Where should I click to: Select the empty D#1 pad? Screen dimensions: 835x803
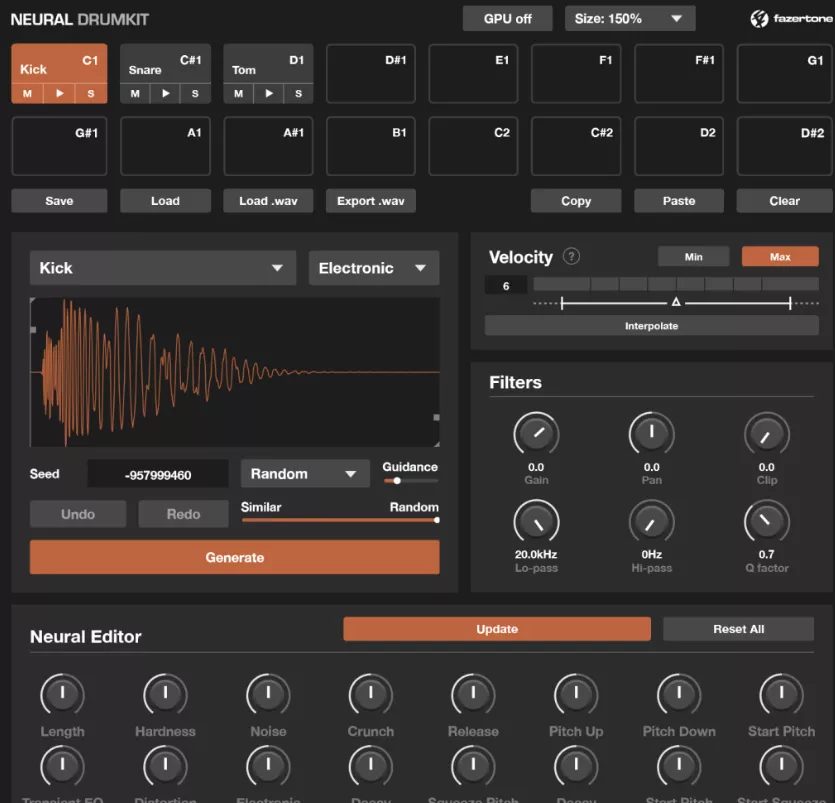(371, 73)
